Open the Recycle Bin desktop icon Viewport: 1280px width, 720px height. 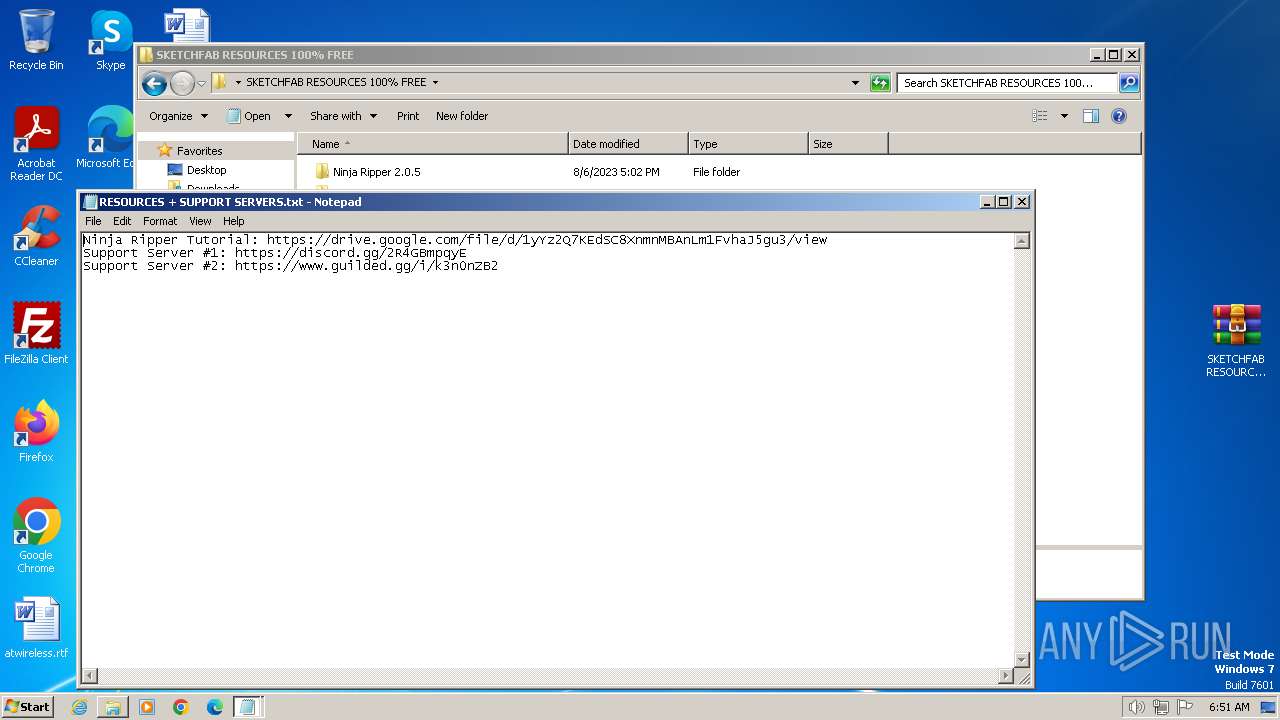click(x=36, y=40)
